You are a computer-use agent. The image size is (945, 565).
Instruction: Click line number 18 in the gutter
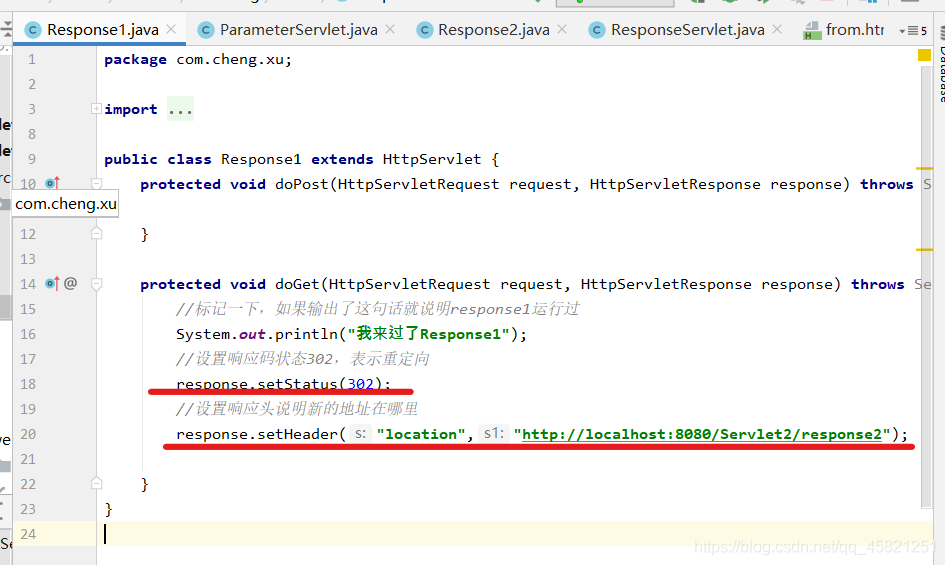coord(28,384)
